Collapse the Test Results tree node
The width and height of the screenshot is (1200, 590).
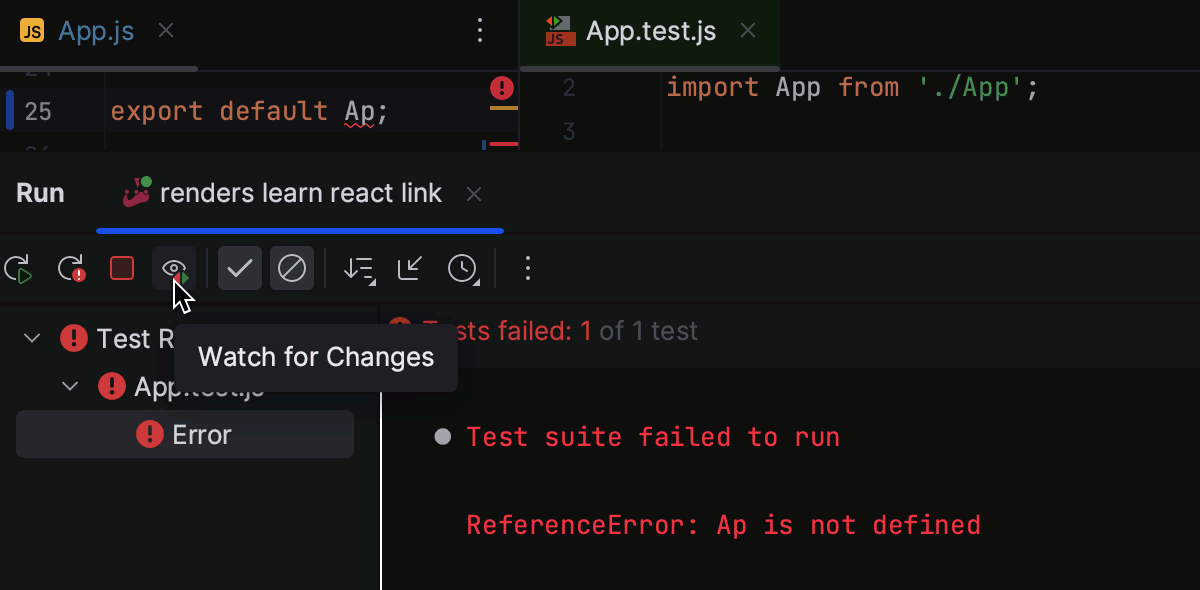[31, 338]
